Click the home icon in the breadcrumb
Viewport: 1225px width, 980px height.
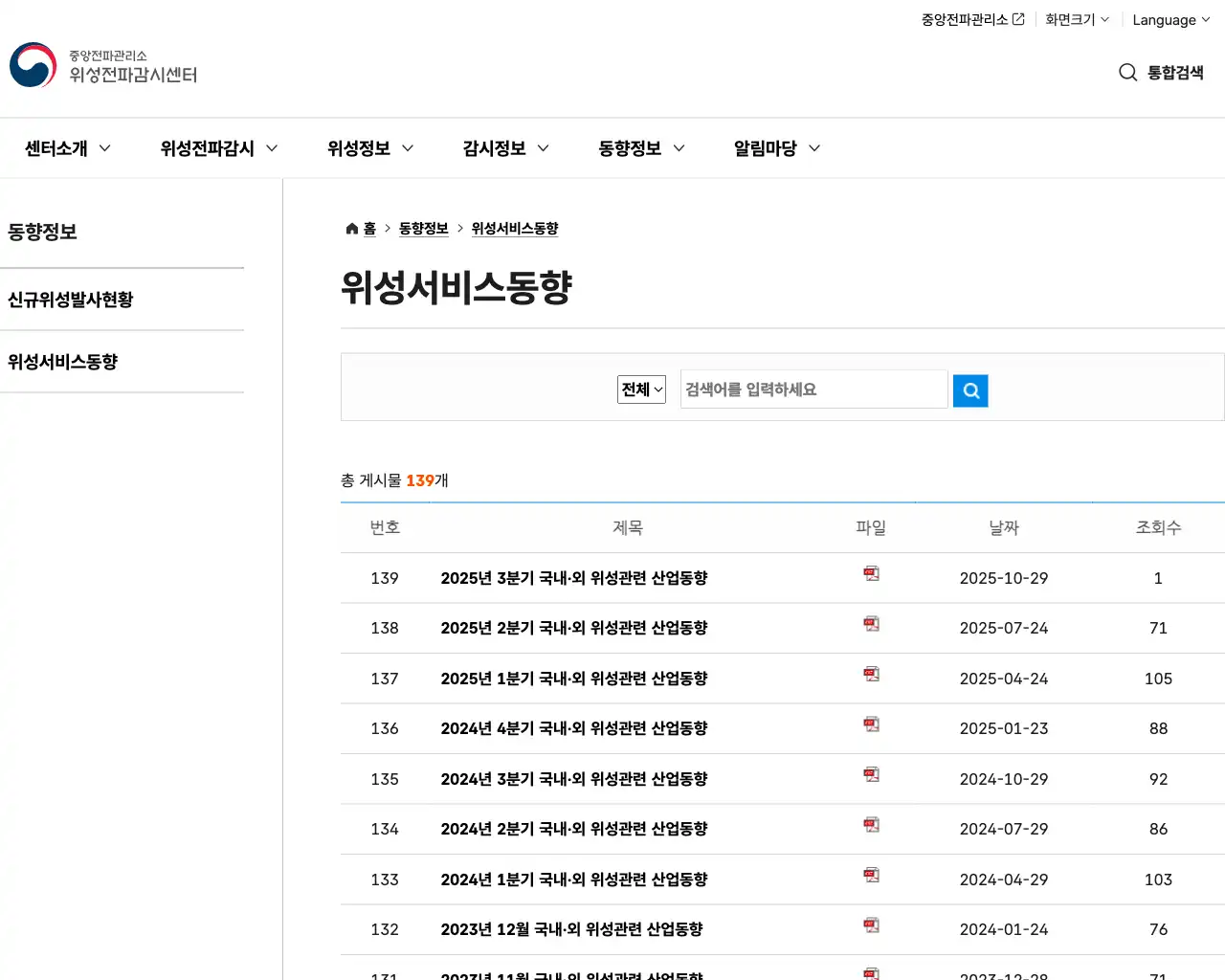351,228
